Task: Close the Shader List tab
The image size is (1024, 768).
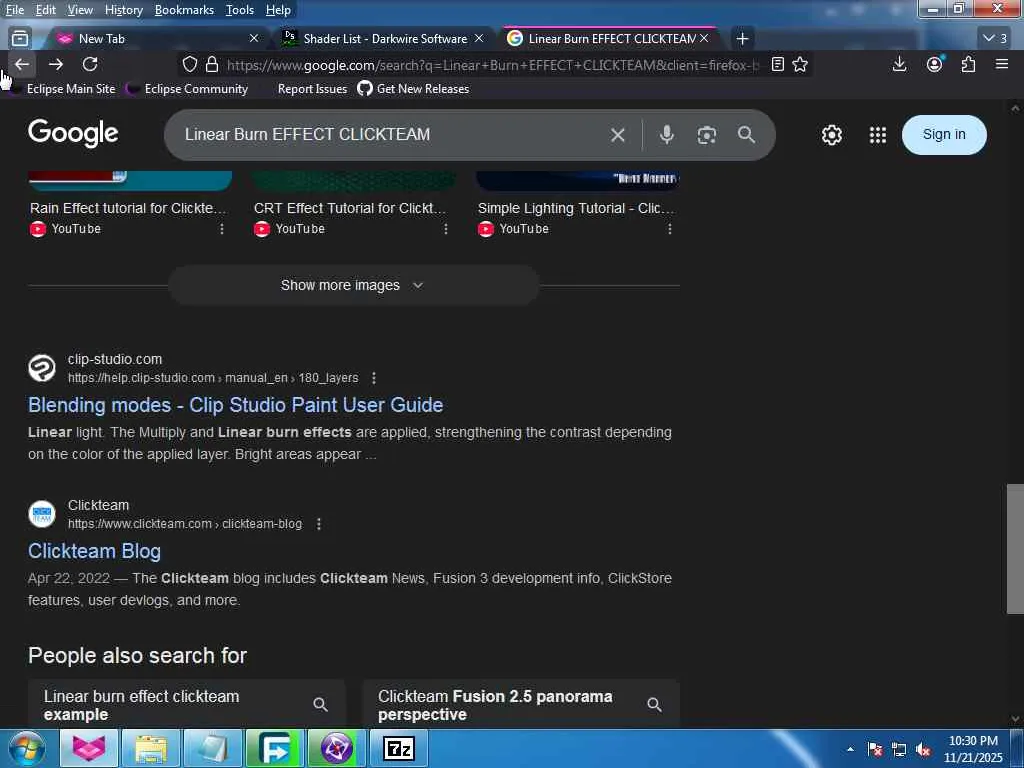Action: pos(479,39)
